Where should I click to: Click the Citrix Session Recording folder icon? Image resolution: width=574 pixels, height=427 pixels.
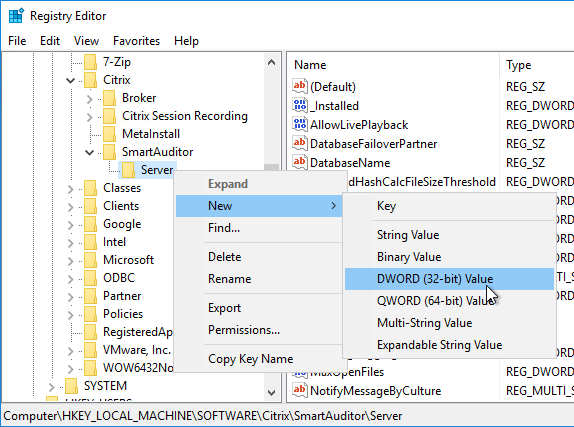click(109, 116)
